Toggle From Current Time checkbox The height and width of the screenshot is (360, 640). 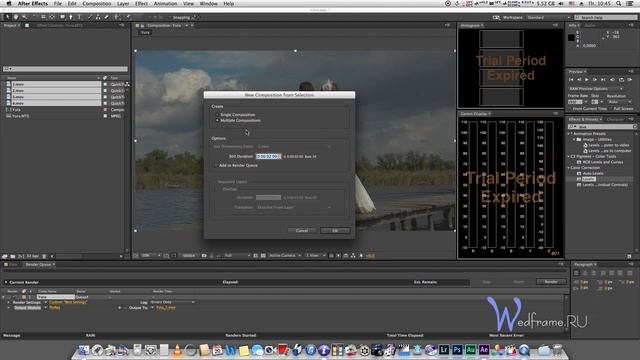[x=570, y=109]
